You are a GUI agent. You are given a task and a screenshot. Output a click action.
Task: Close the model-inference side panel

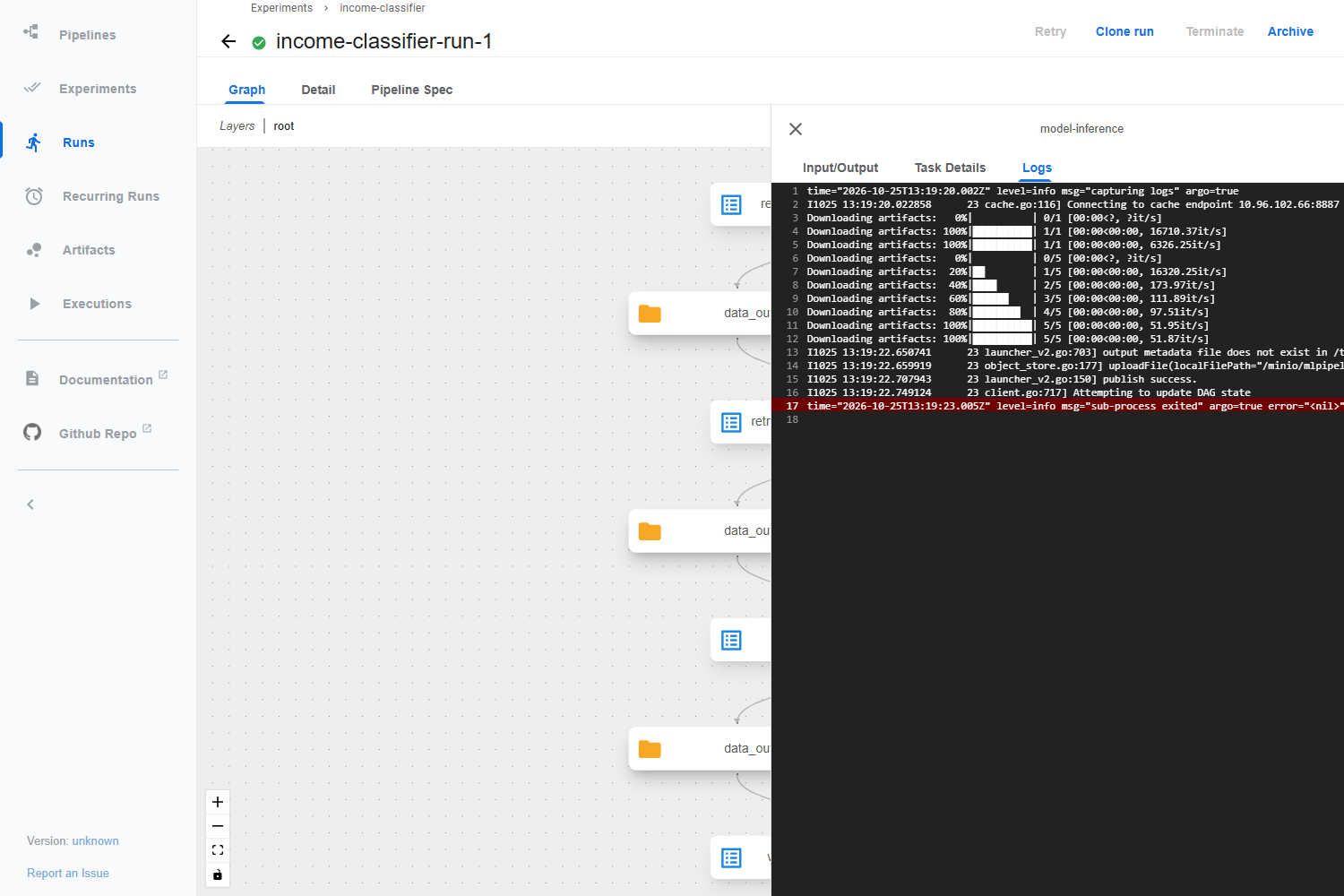796,129
